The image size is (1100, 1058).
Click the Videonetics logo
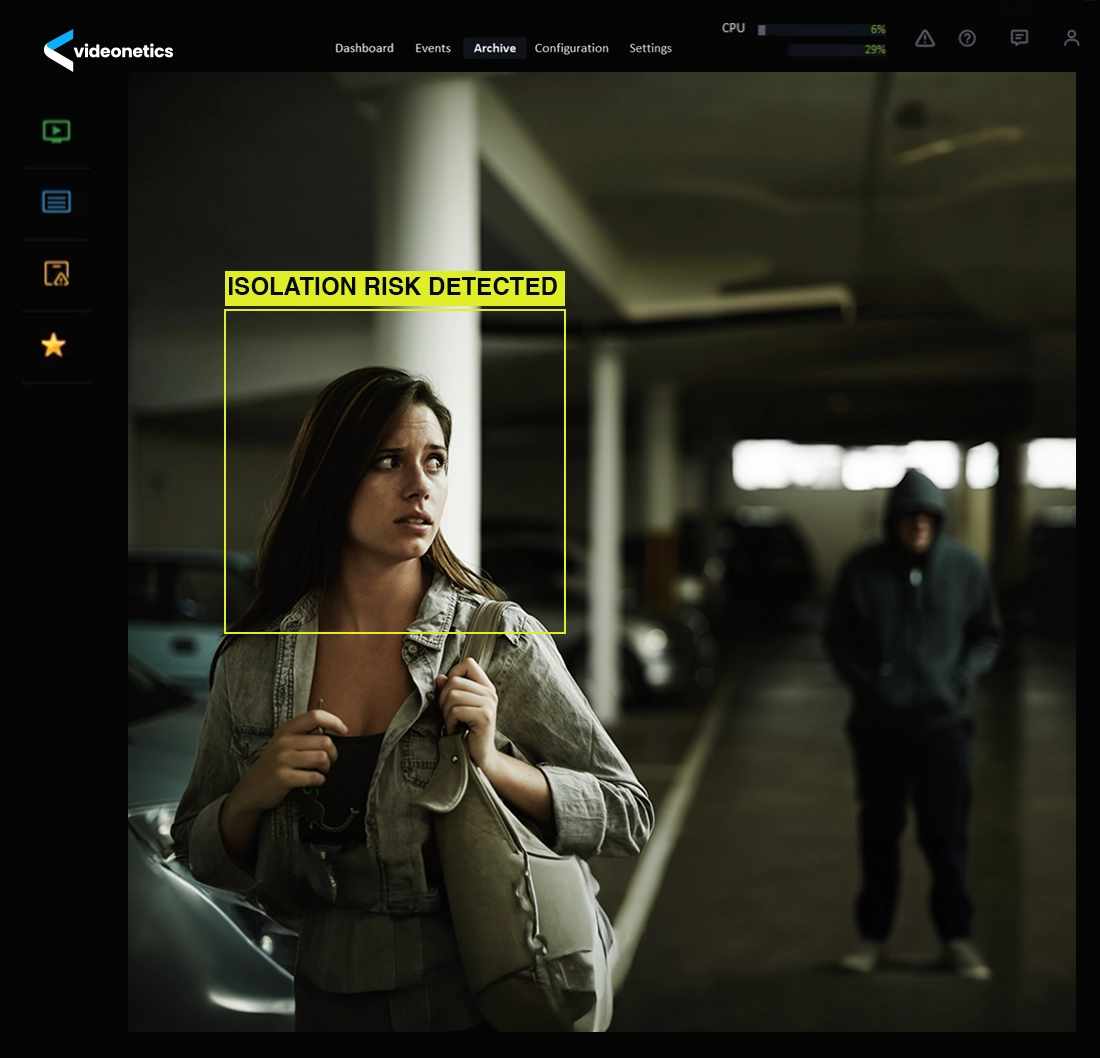(109, 50)
